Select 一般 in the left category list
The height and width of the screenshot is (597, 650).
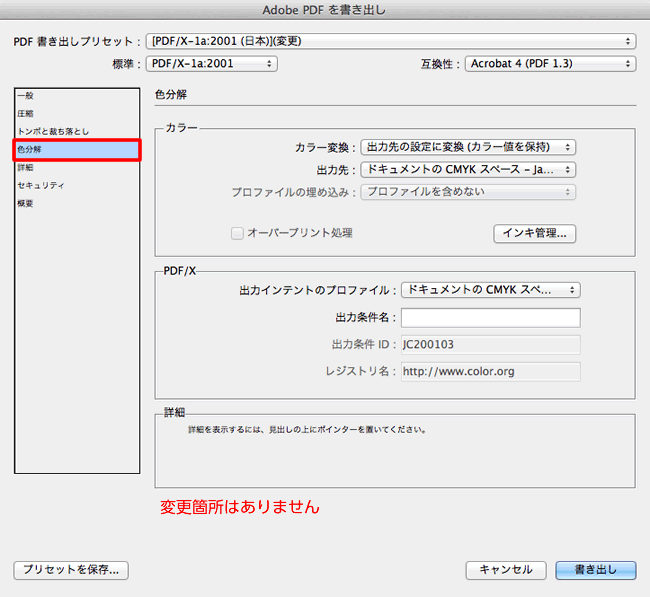coord(24,96)
